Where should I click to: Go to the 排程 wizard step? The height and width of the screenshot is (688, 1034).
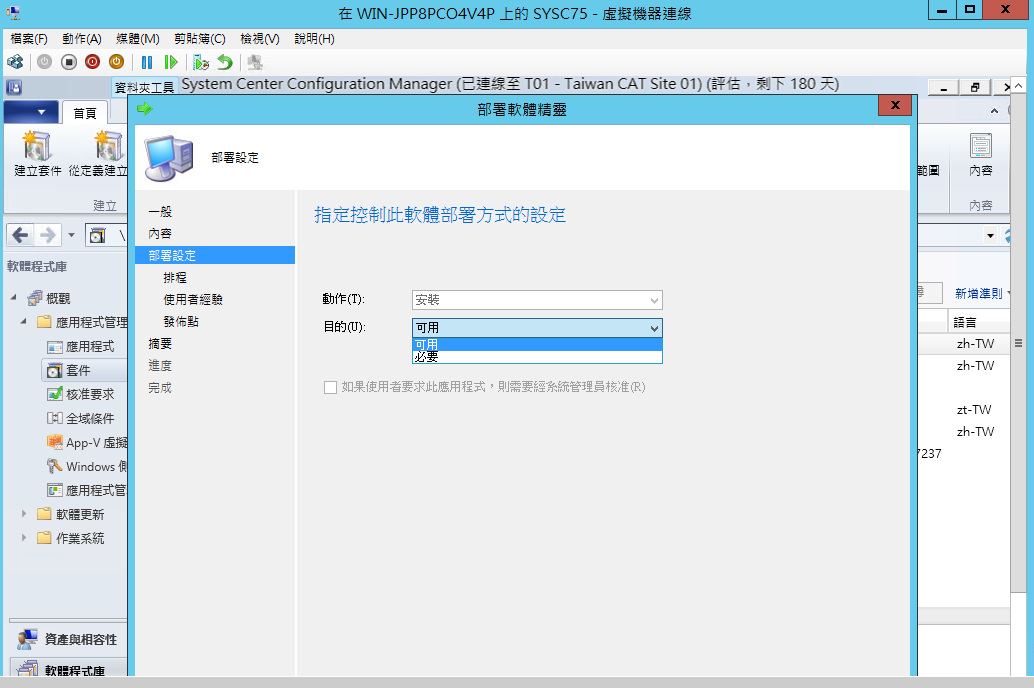coord(175,278)
